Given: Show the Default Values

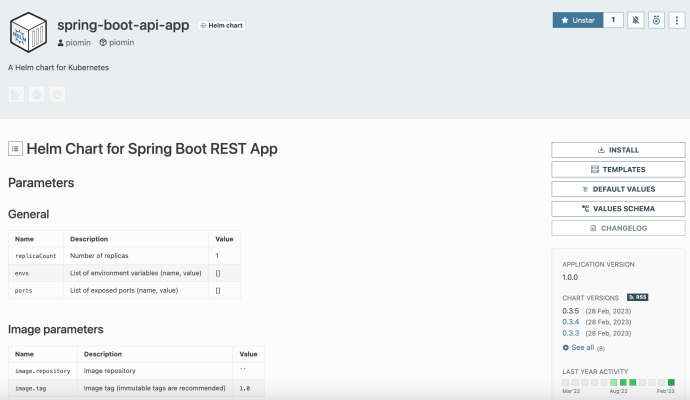Looking at the screenshot, I should point(618,189).
